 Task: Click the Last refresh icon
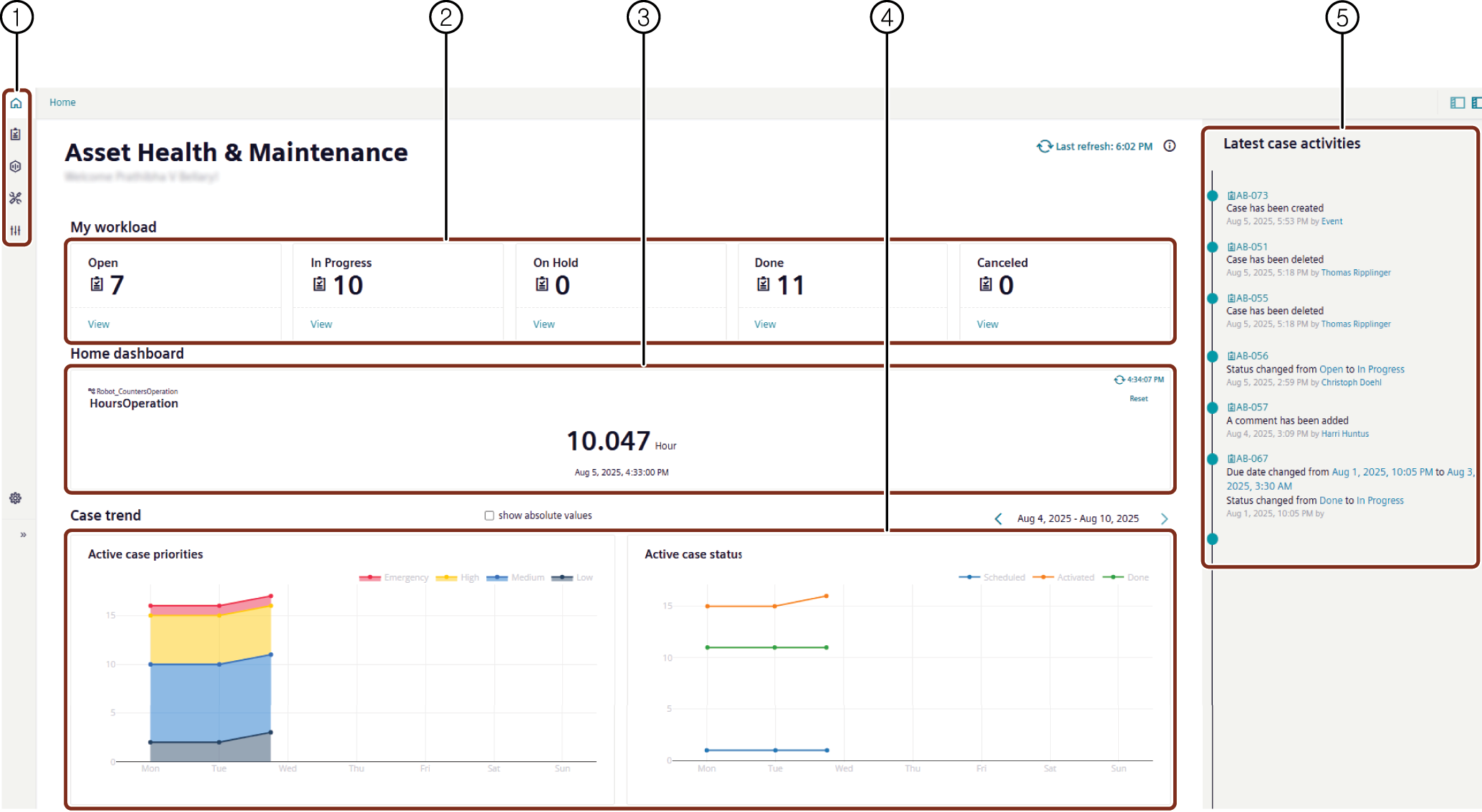(1044, 146)
